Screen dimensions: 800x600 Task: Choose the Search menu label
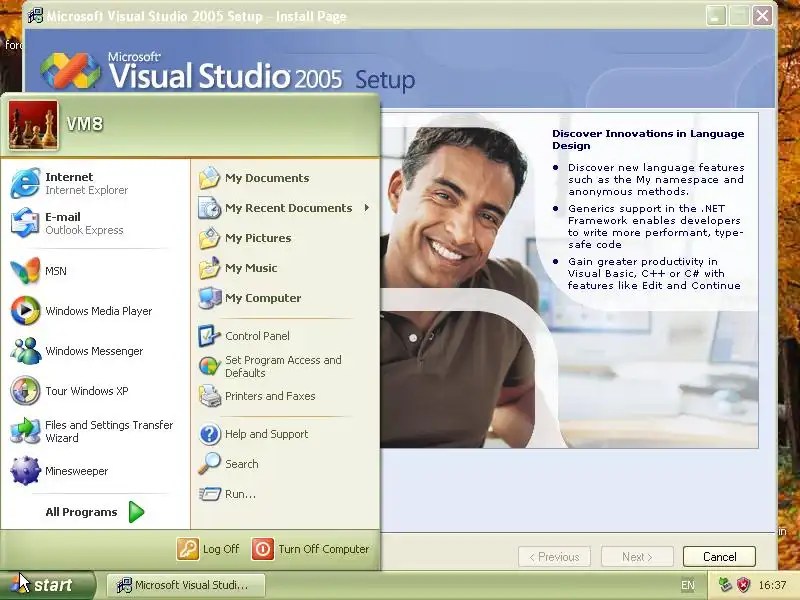point(241,464)
